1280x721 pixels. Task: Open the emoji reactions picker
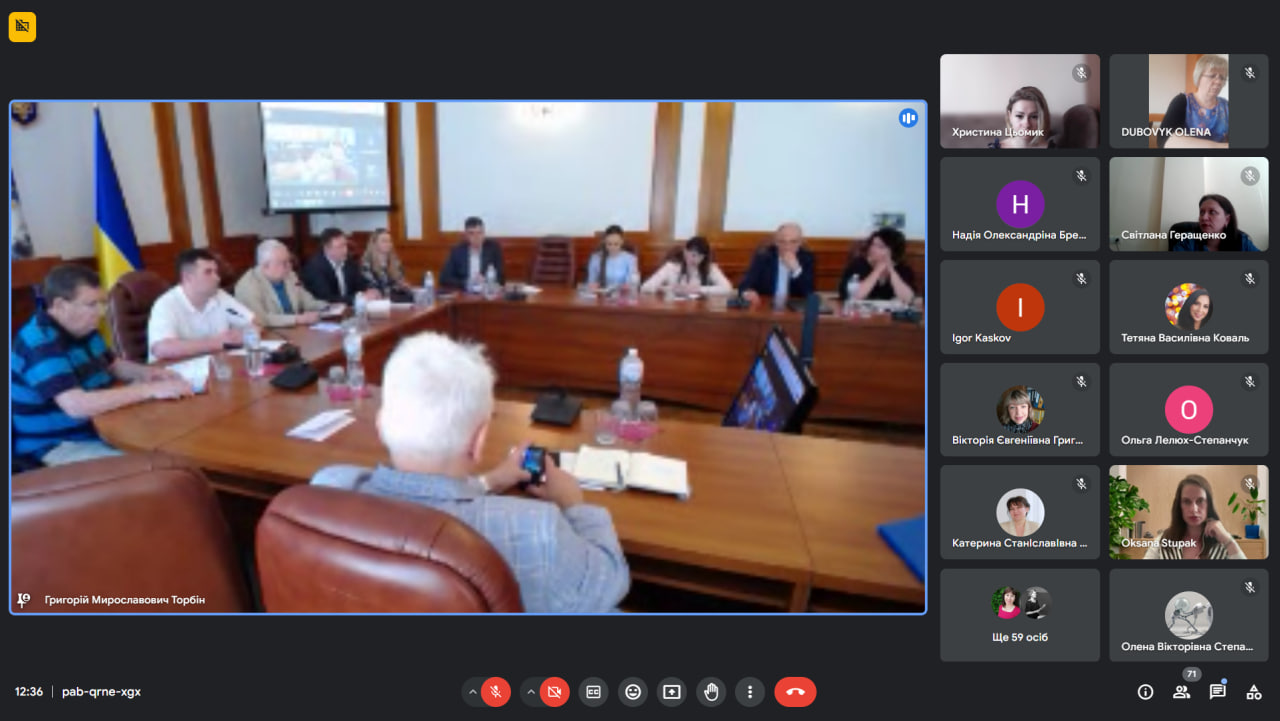click(x=632, y=692)
